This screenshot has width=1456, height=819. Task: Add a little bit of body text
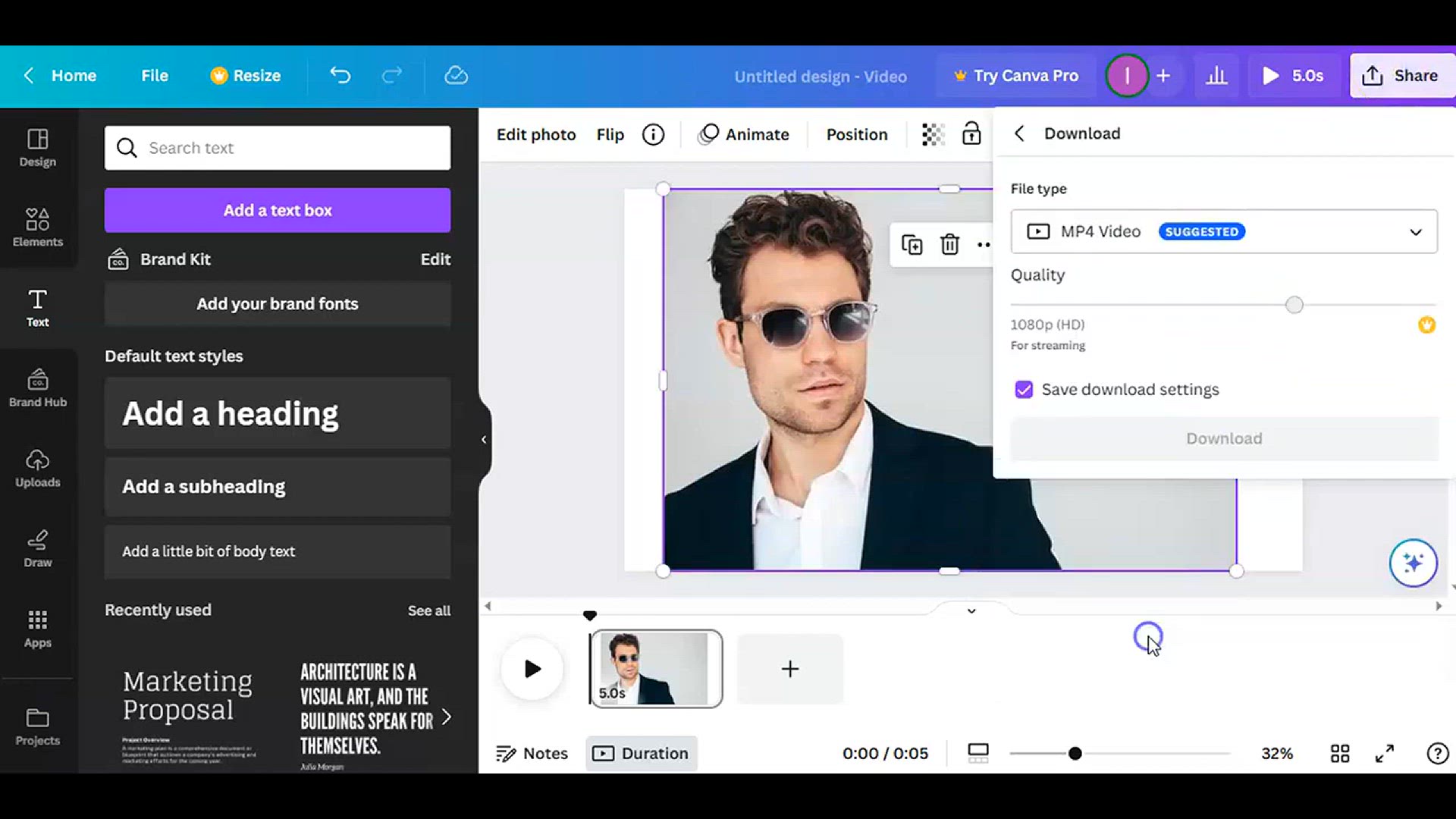point(278,551)
